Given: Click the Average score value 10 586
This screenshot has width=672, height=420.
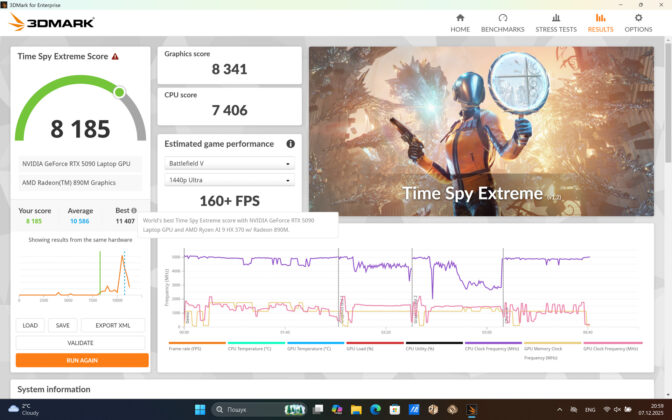Looking at the screenshot, I should (80, 221).
